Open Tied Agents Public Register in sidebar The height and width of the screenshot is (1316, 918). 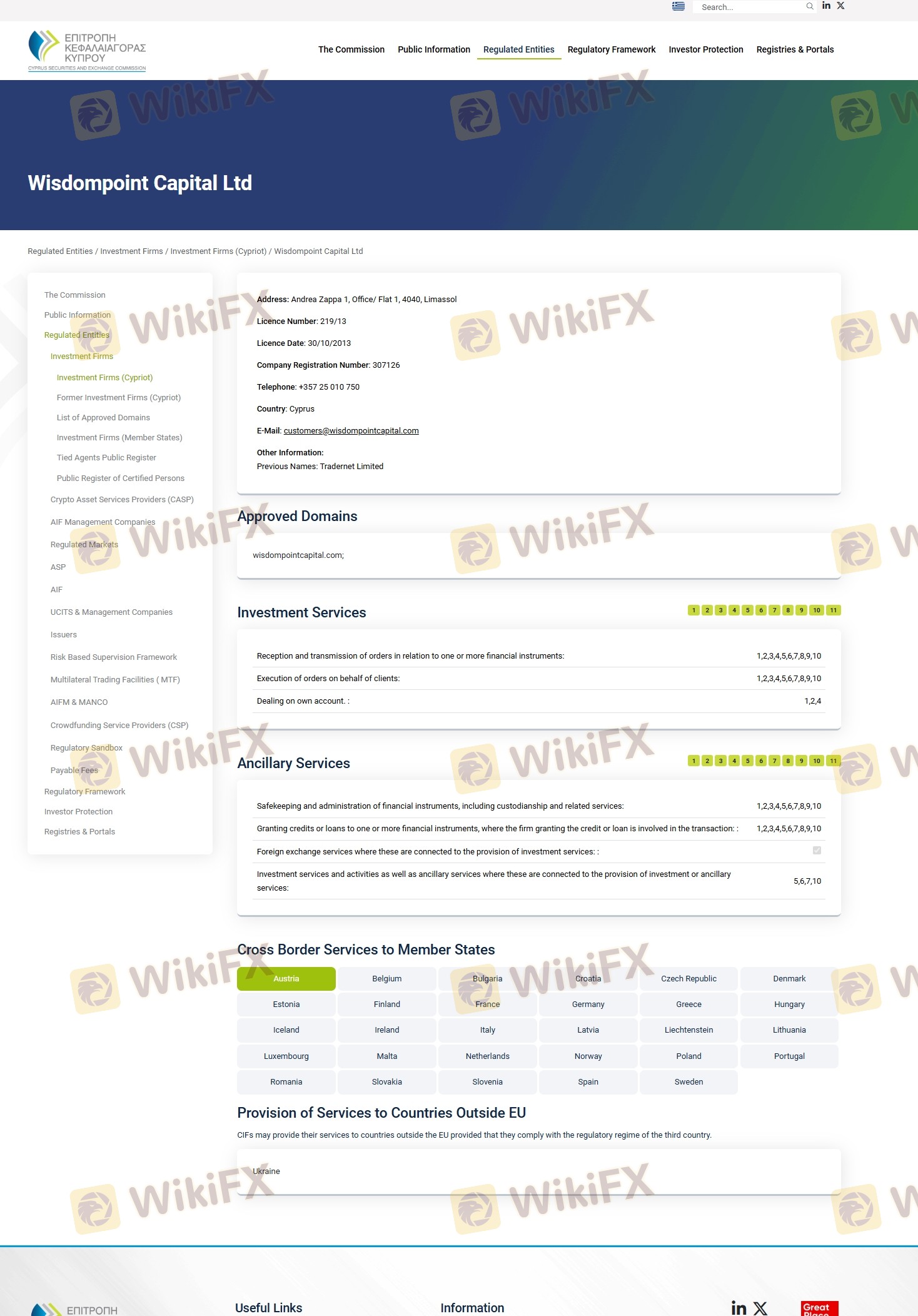click(106, 458)
